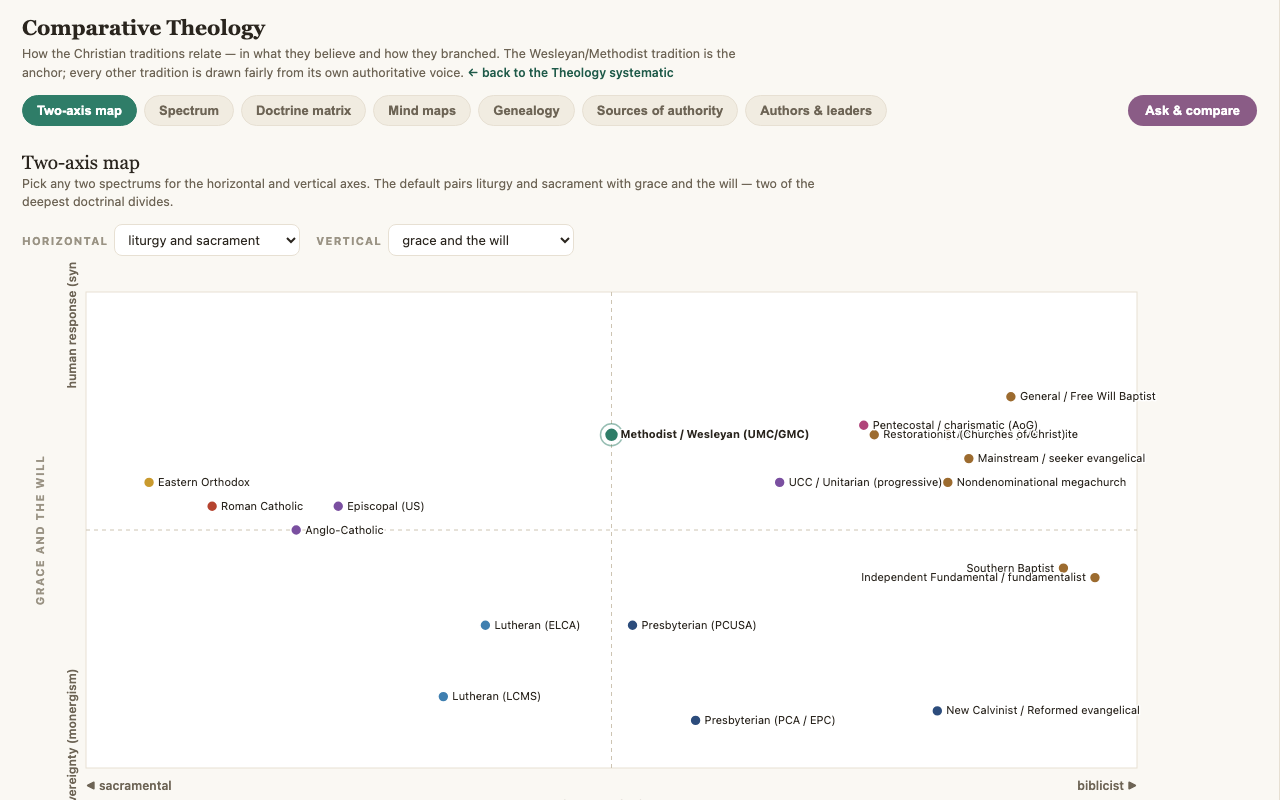Click the Comparative Theology page title
Screen dimensions: 1280x800
point(144,28)
